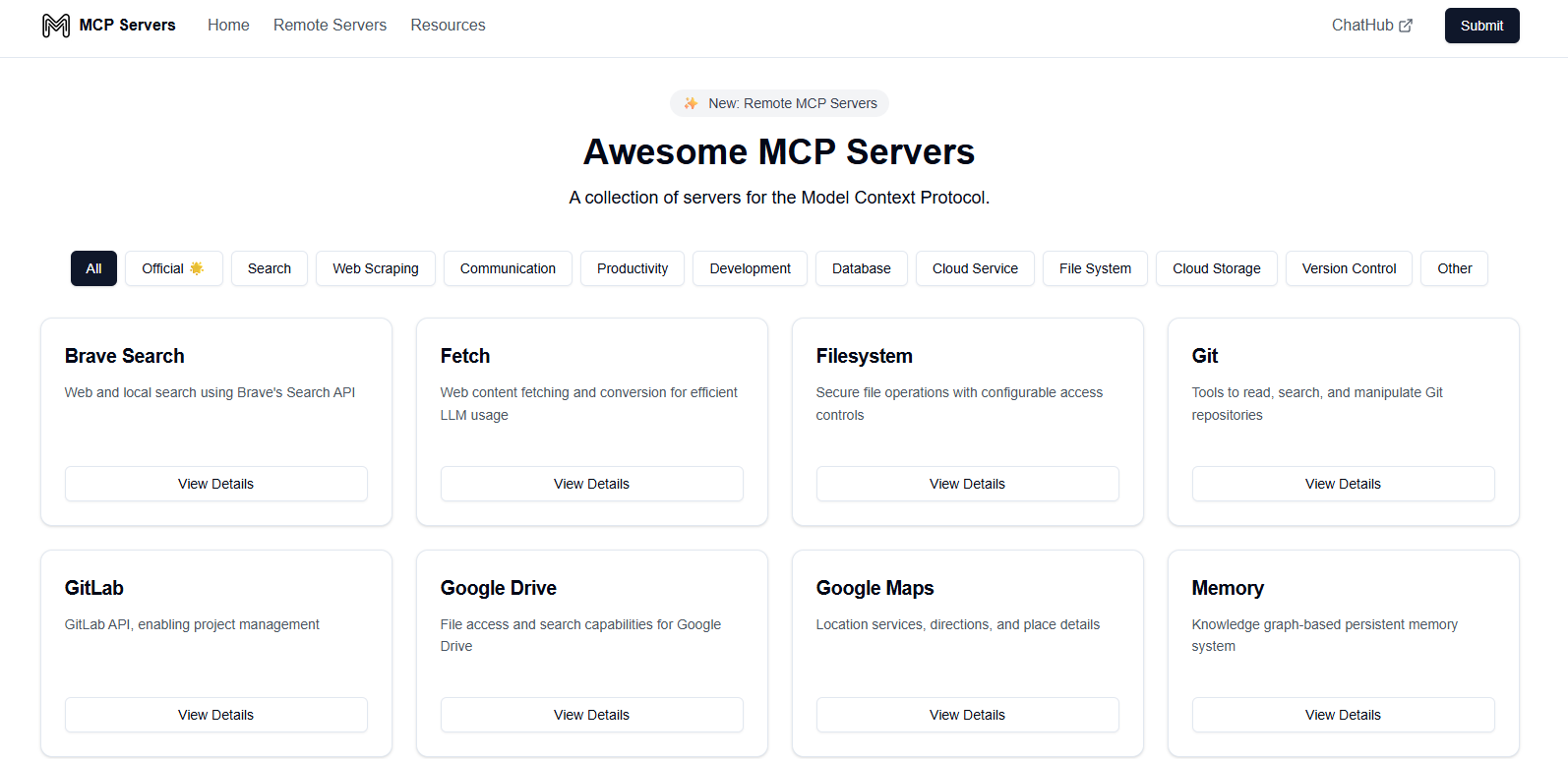Go to the Home page
Screen dimensions: 1568x759
(228, 26)
